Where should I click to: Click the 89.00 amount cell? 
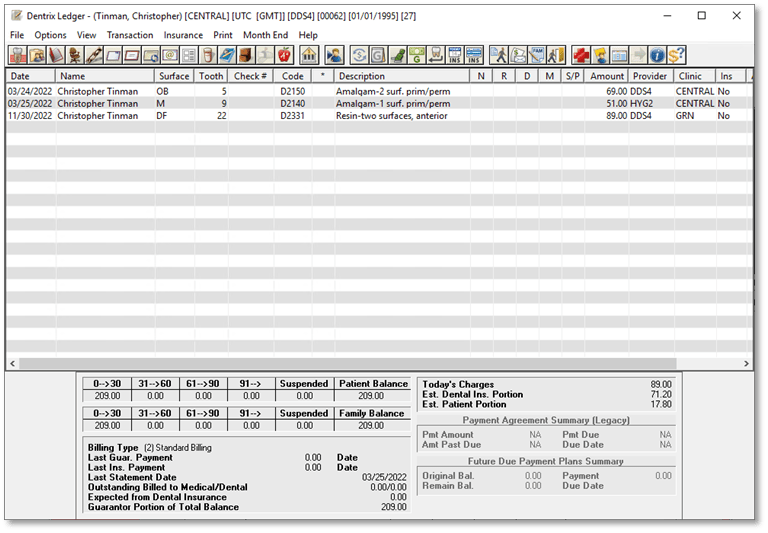[x=616, y=116]
